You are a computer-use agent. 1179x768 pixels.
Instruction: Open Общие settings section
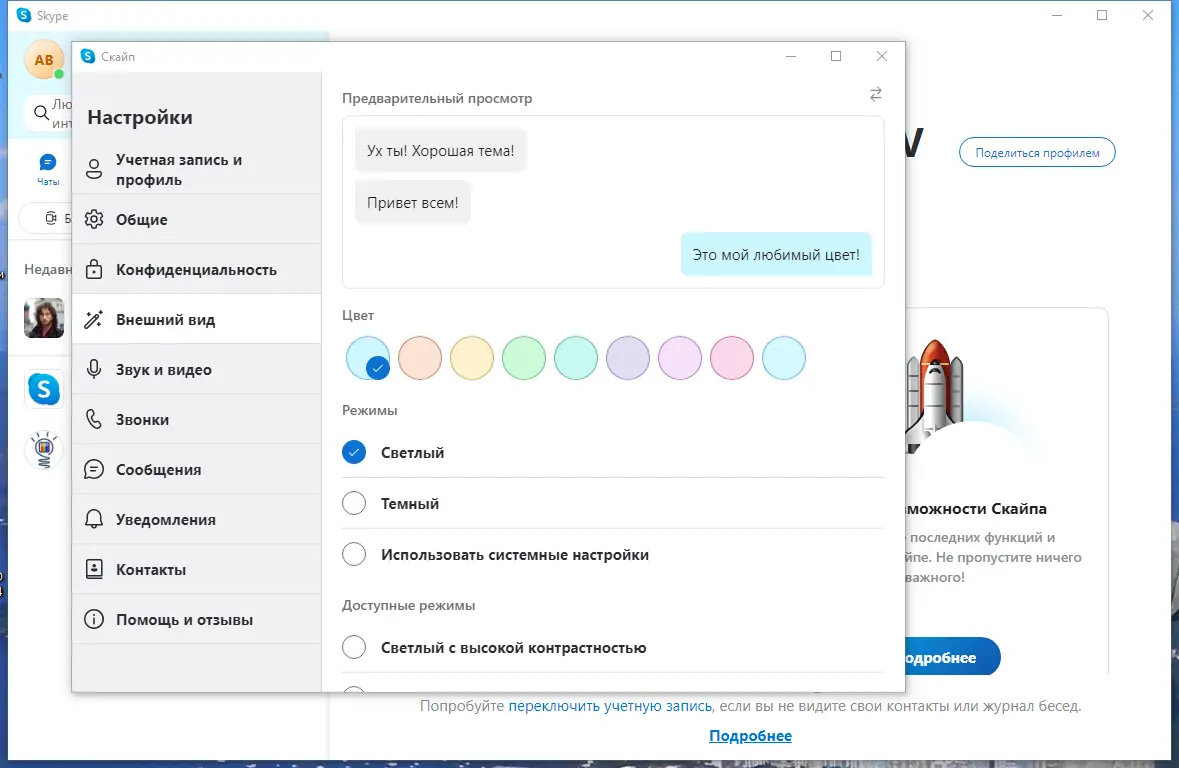point(197,220)
